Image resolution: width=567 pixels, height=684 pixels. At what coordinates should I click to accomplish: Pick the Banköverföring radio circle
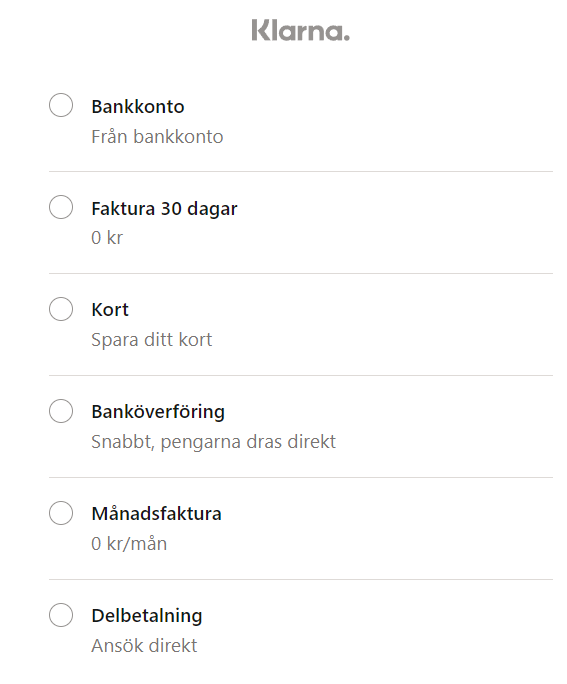click(61, 411)
